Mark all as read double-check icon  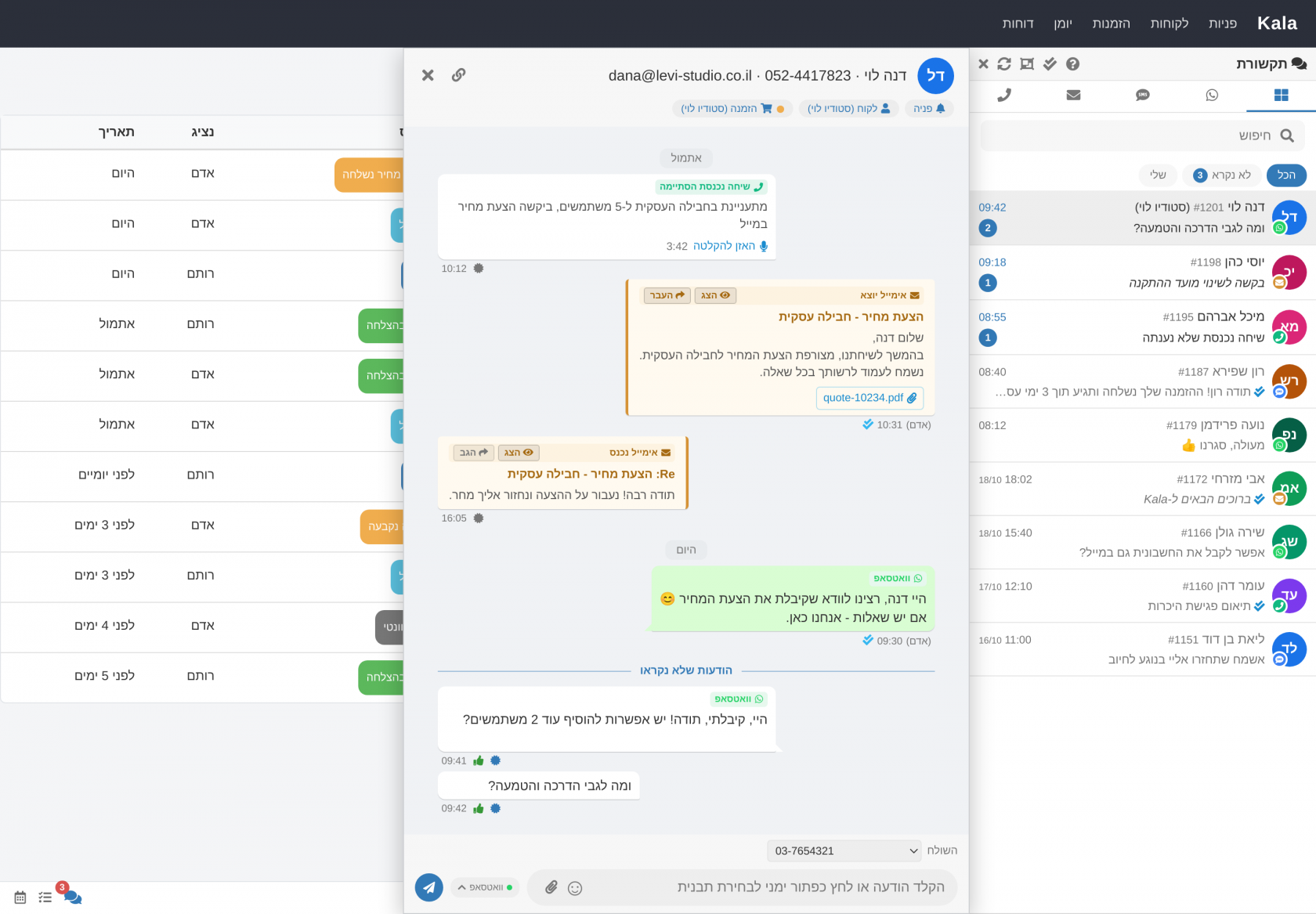1050,64
